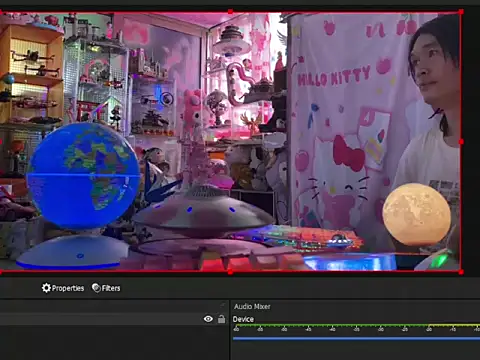Open the Filters dialog for the source
480x360 pixels.
coord(106,288)
